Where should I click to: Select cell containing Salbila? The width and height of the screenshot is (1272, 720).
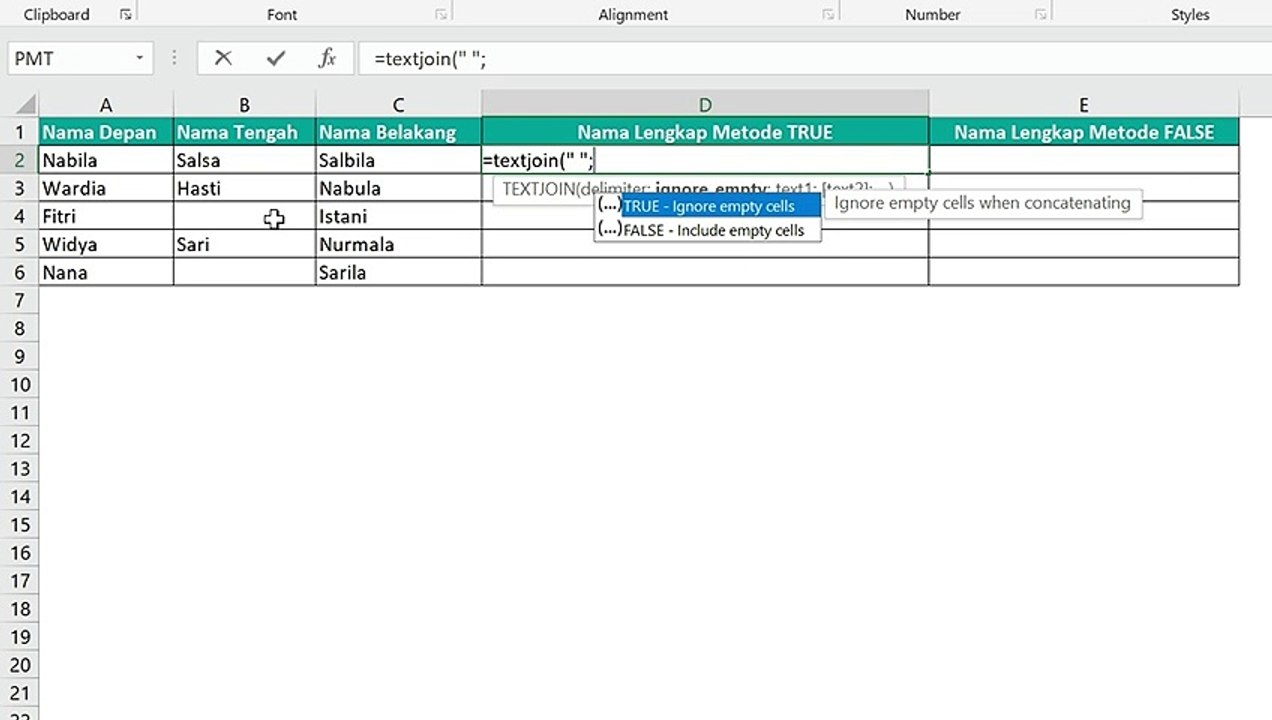(x=398, y=160)
